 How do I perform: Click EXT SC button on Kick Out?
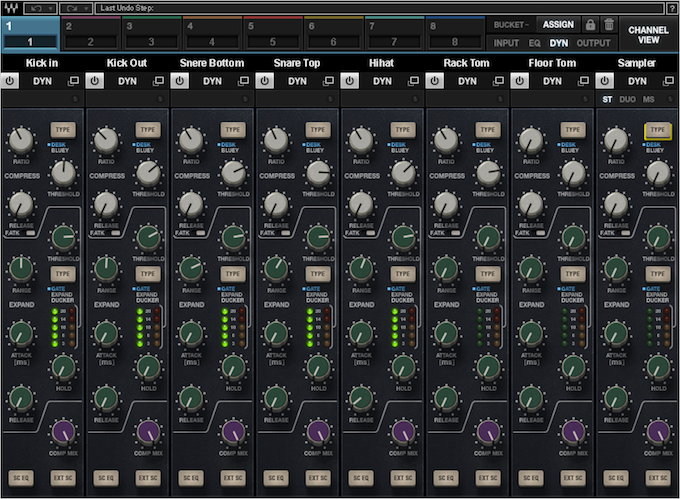pos(148,478)
